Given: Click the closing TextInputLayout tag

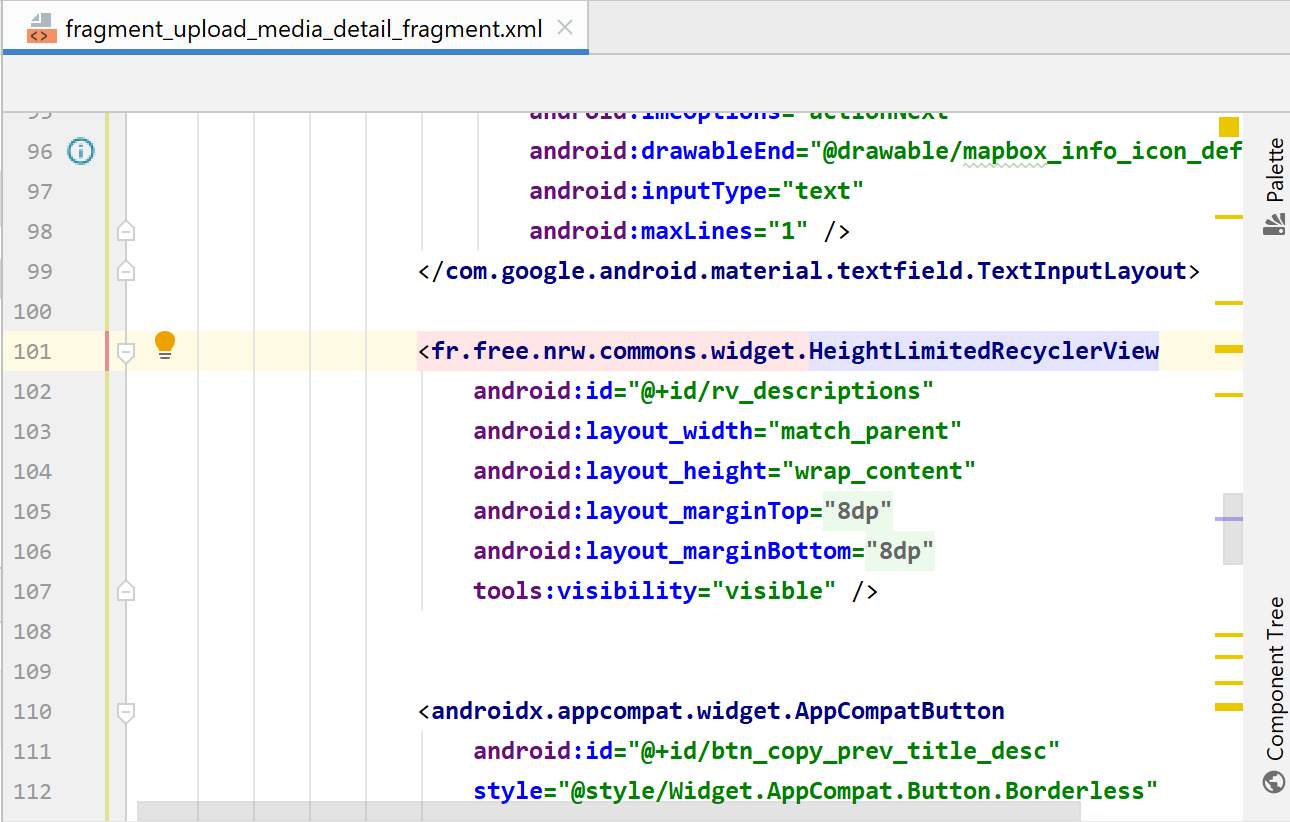Looking at the screenshot, I should point(809,271).
